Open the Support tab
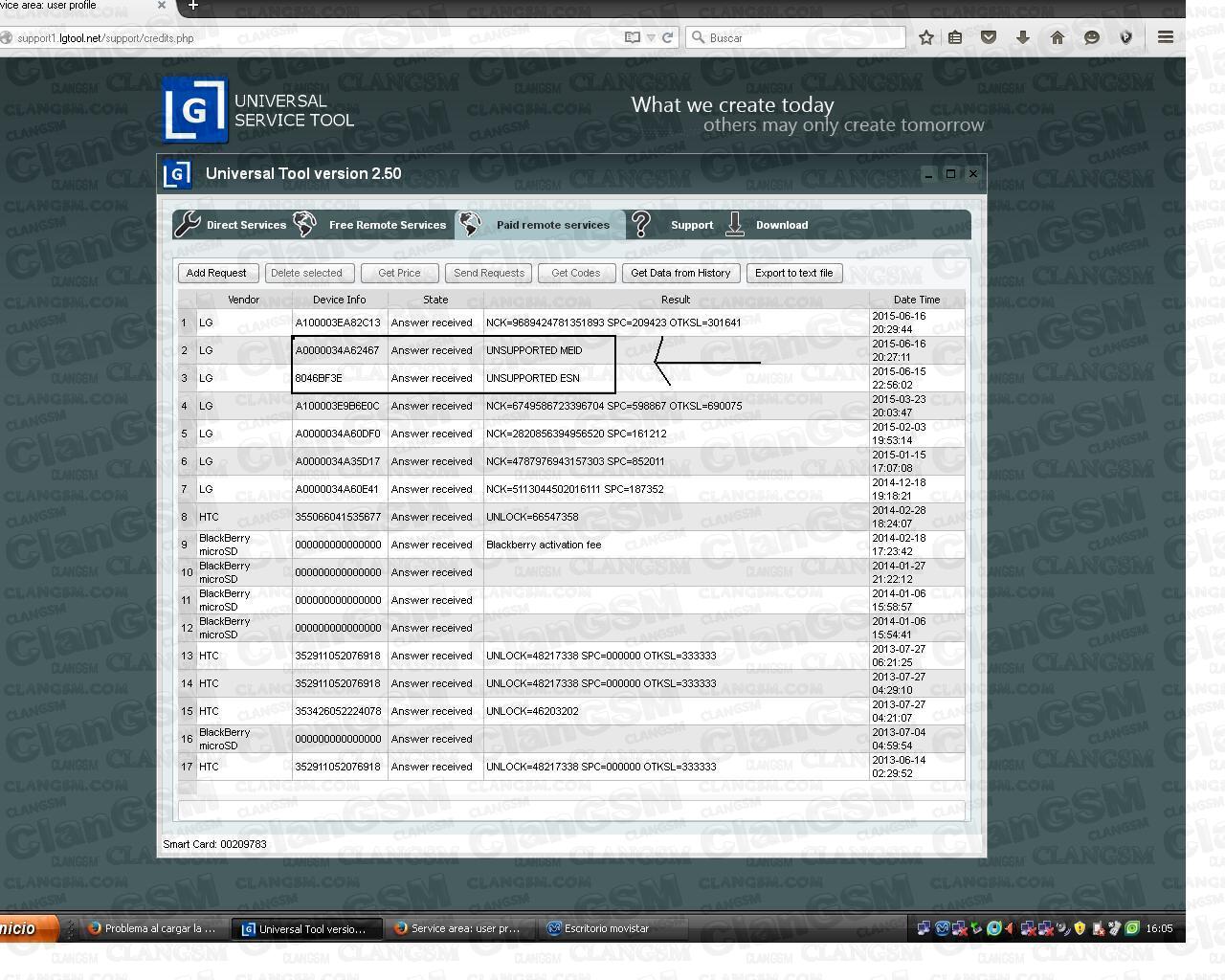Viewport: 1225px width, 980px height. point(673,225)
